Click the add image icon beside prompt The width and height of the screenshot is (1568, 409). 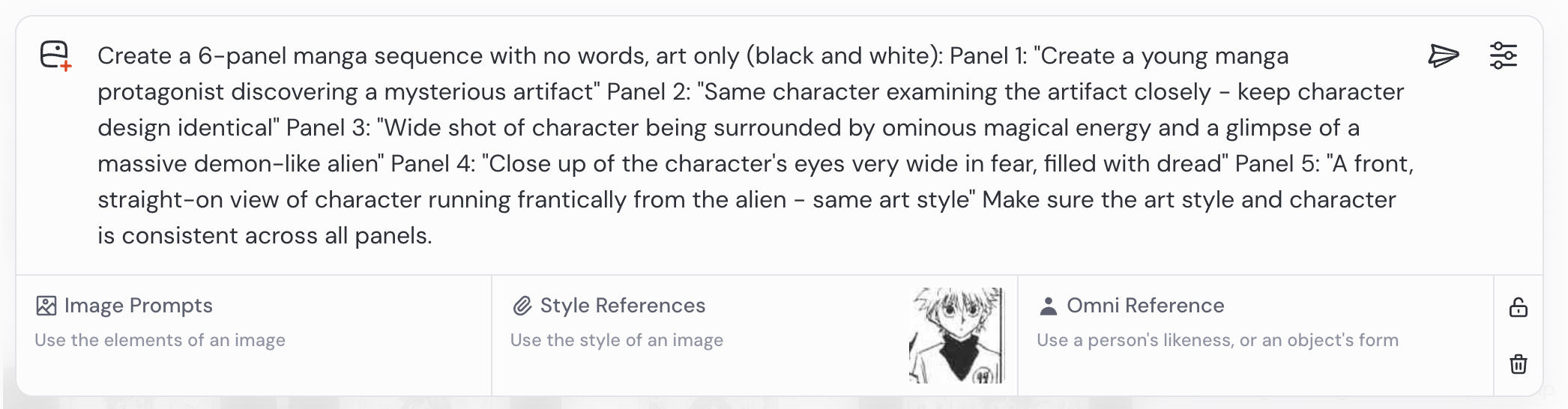coord(55,56)
